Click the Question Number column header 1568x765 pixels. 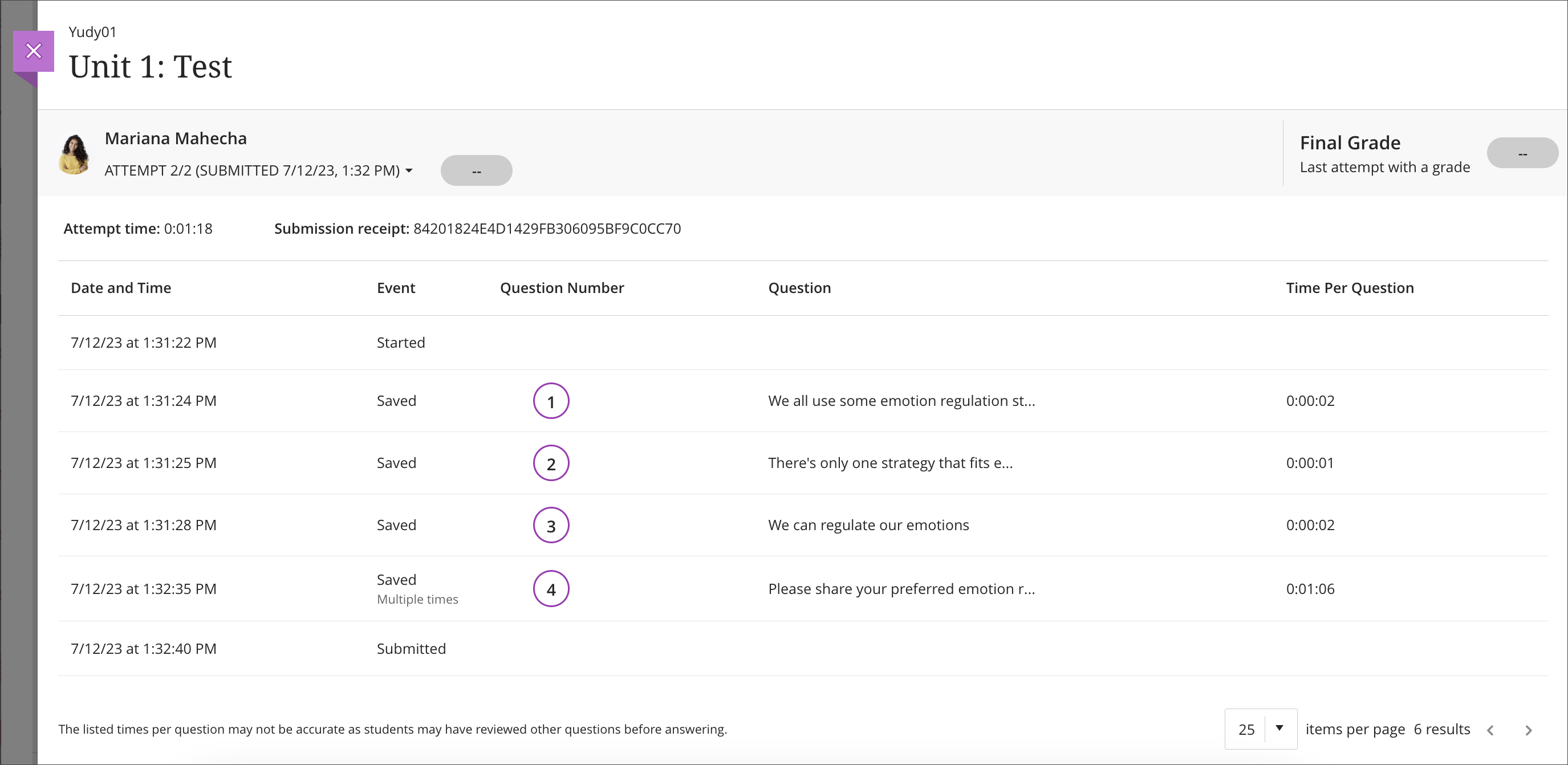pyautogui.click(x=561, y=287)
